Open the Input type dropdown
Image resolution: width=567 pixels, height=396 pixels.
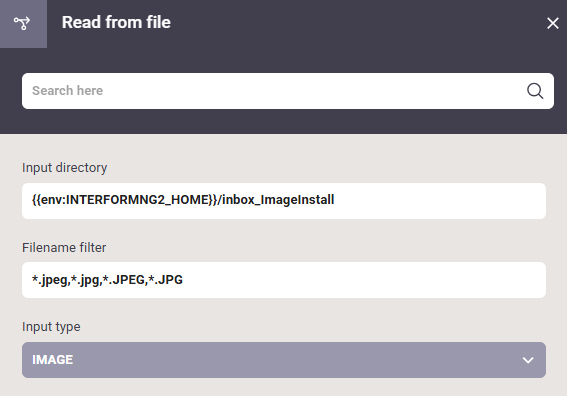284,360
